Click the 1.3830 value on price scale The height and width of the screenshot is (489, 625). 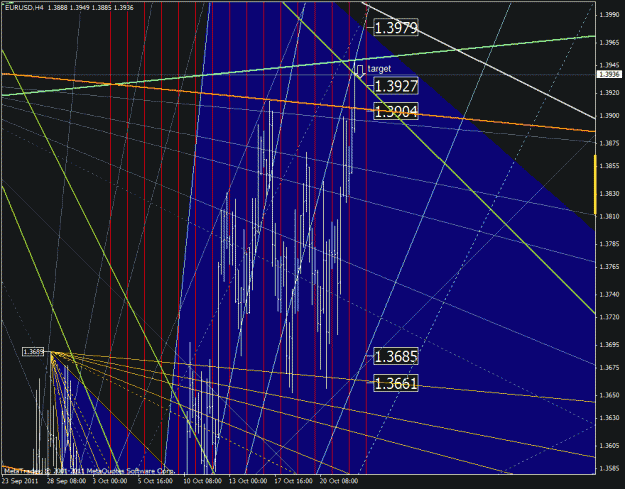point(609,194)
